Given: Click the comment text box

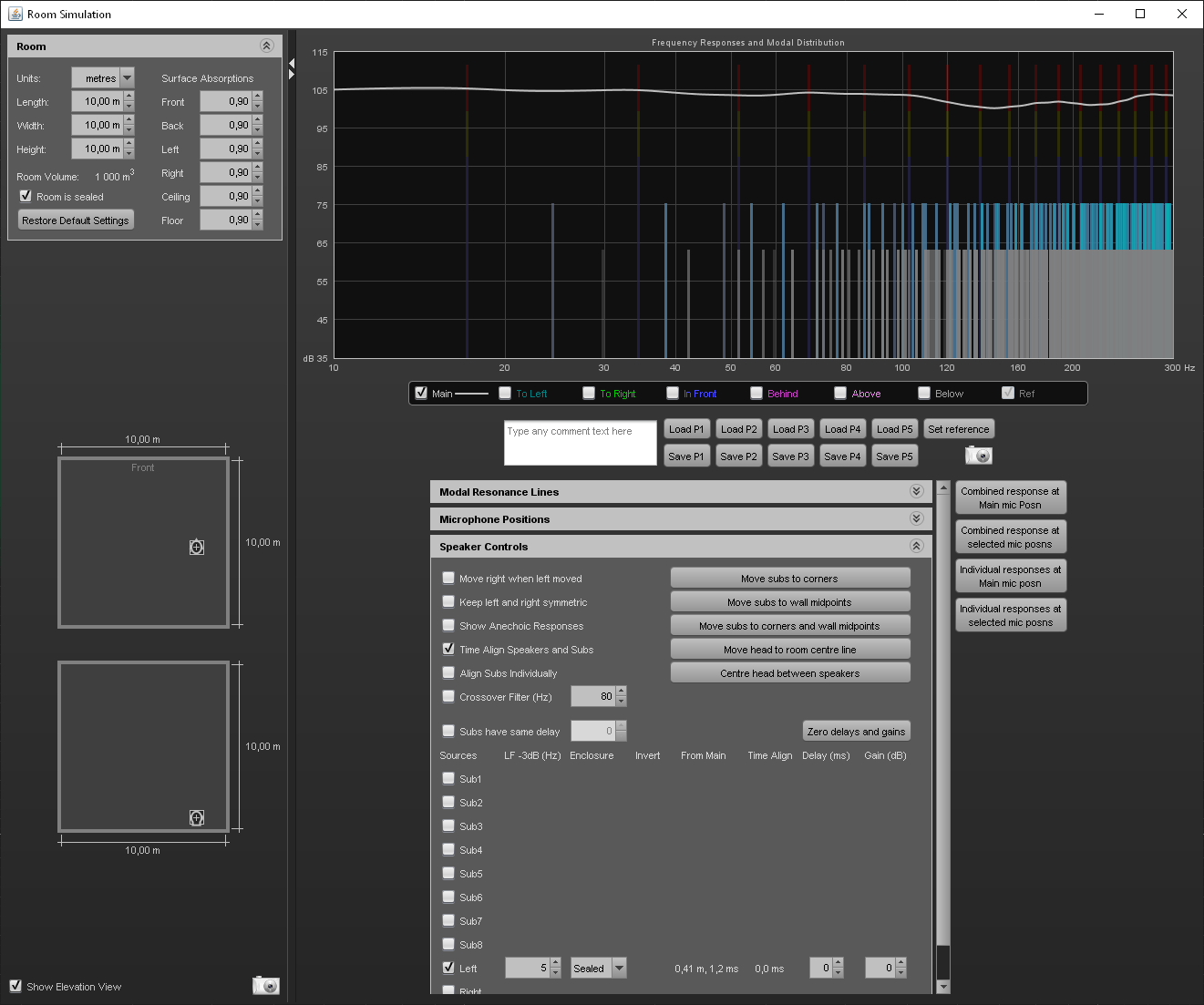Looking at the screenshot, I should (x=581, y=443).
